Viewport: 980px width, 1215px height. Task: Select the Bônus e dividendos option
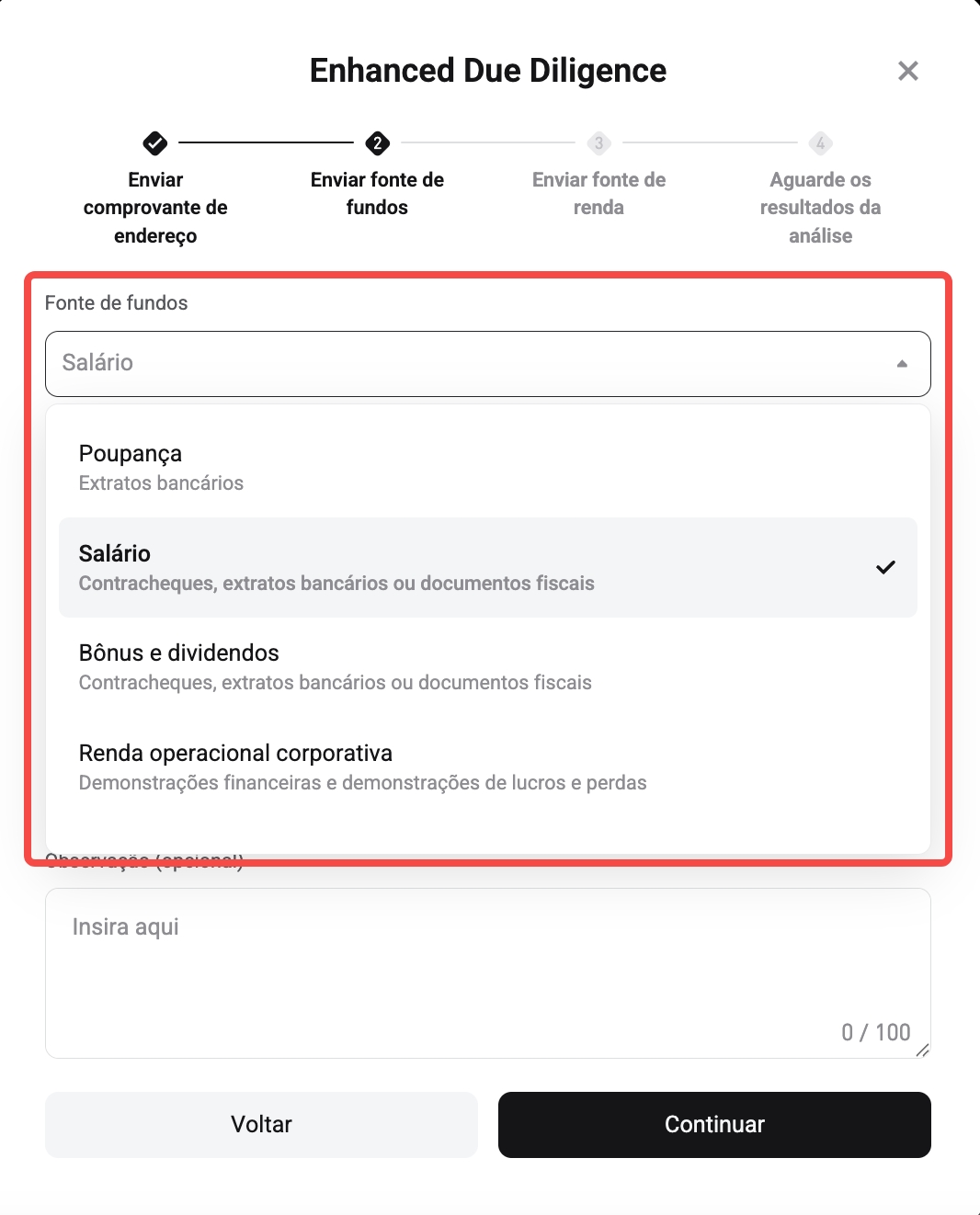point(487,665)
